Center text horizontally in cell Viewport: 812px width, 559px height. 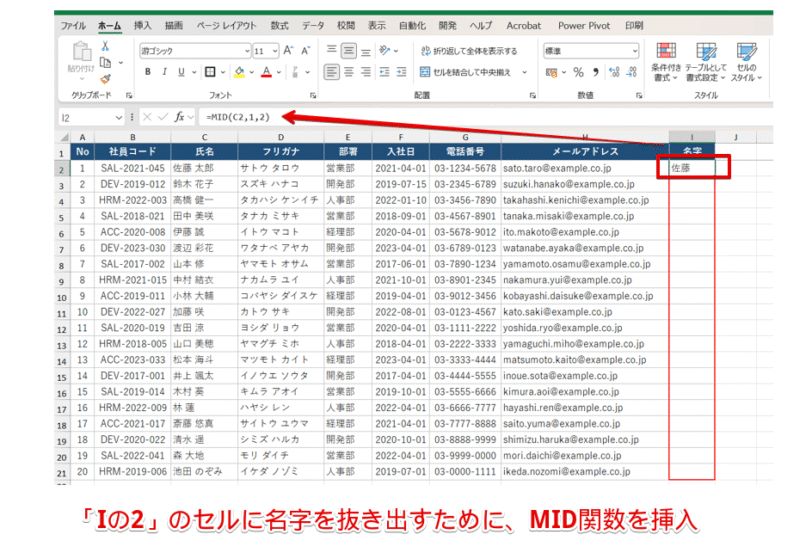pos(349,72)
